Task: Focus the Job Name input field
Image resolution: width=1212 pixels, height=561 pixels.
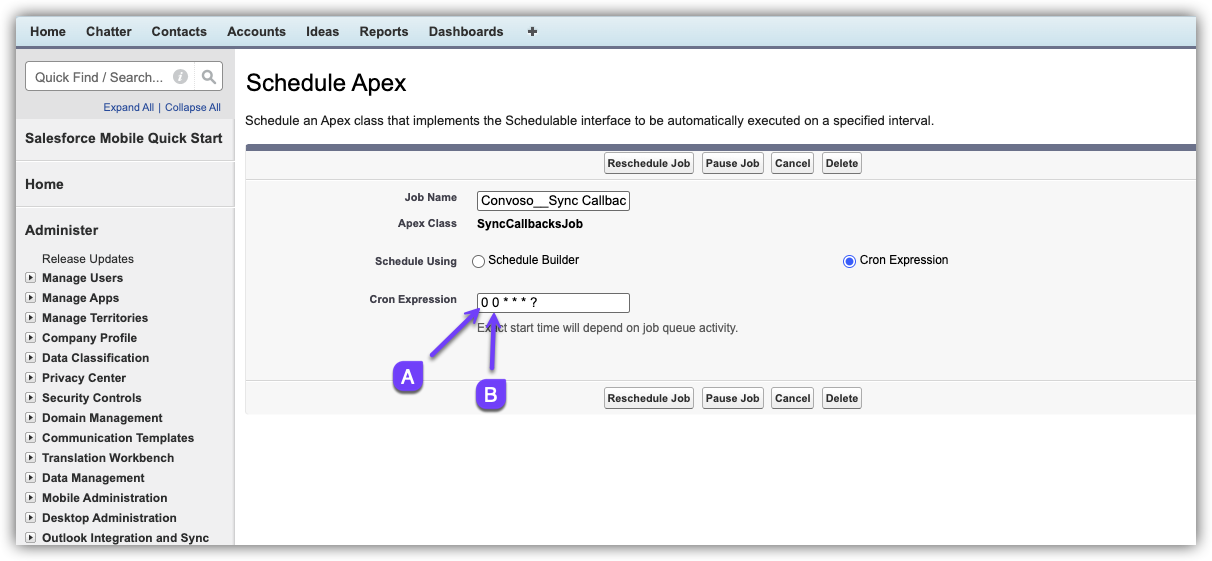Action: (553, 201)
